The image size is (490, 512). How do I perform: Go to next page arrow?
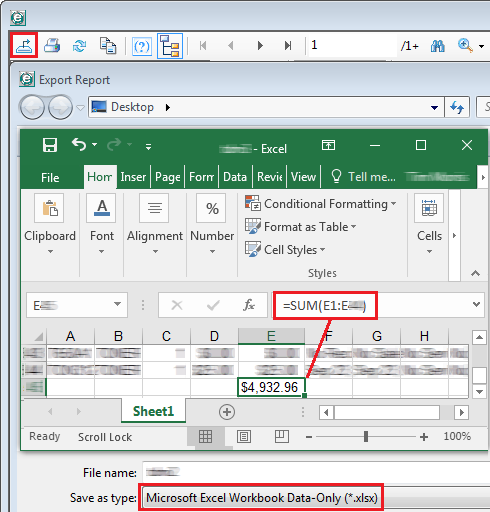point(260,45)
